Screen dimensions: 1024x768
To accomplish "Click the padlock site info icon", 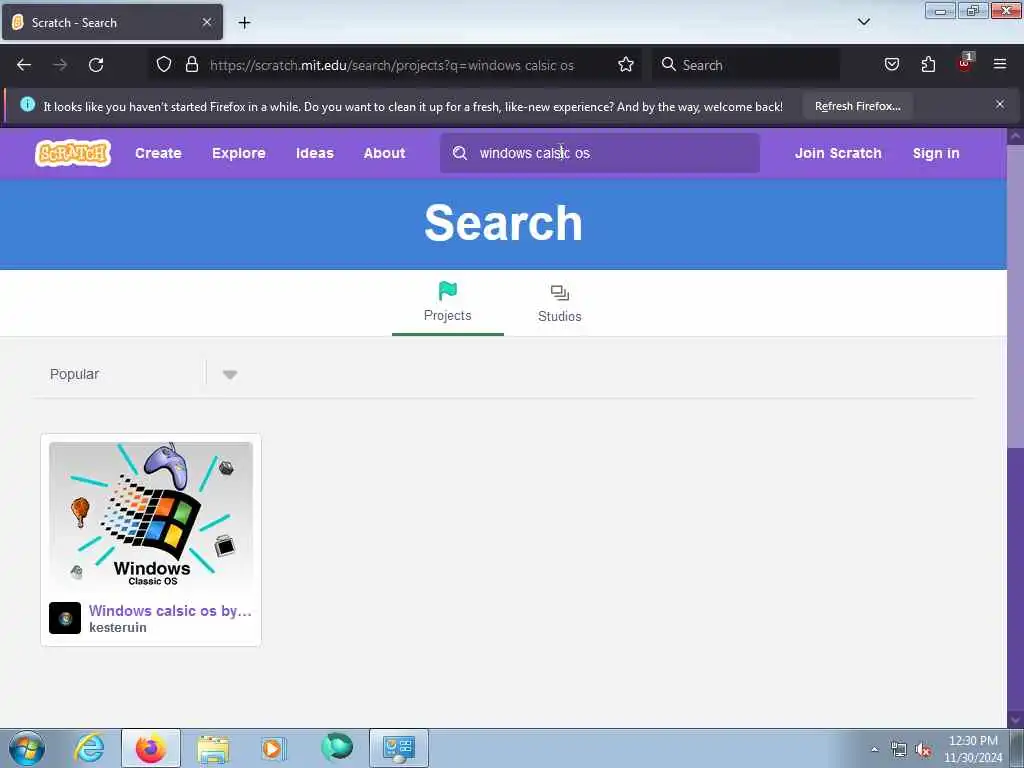I will [x=192, y=65].
